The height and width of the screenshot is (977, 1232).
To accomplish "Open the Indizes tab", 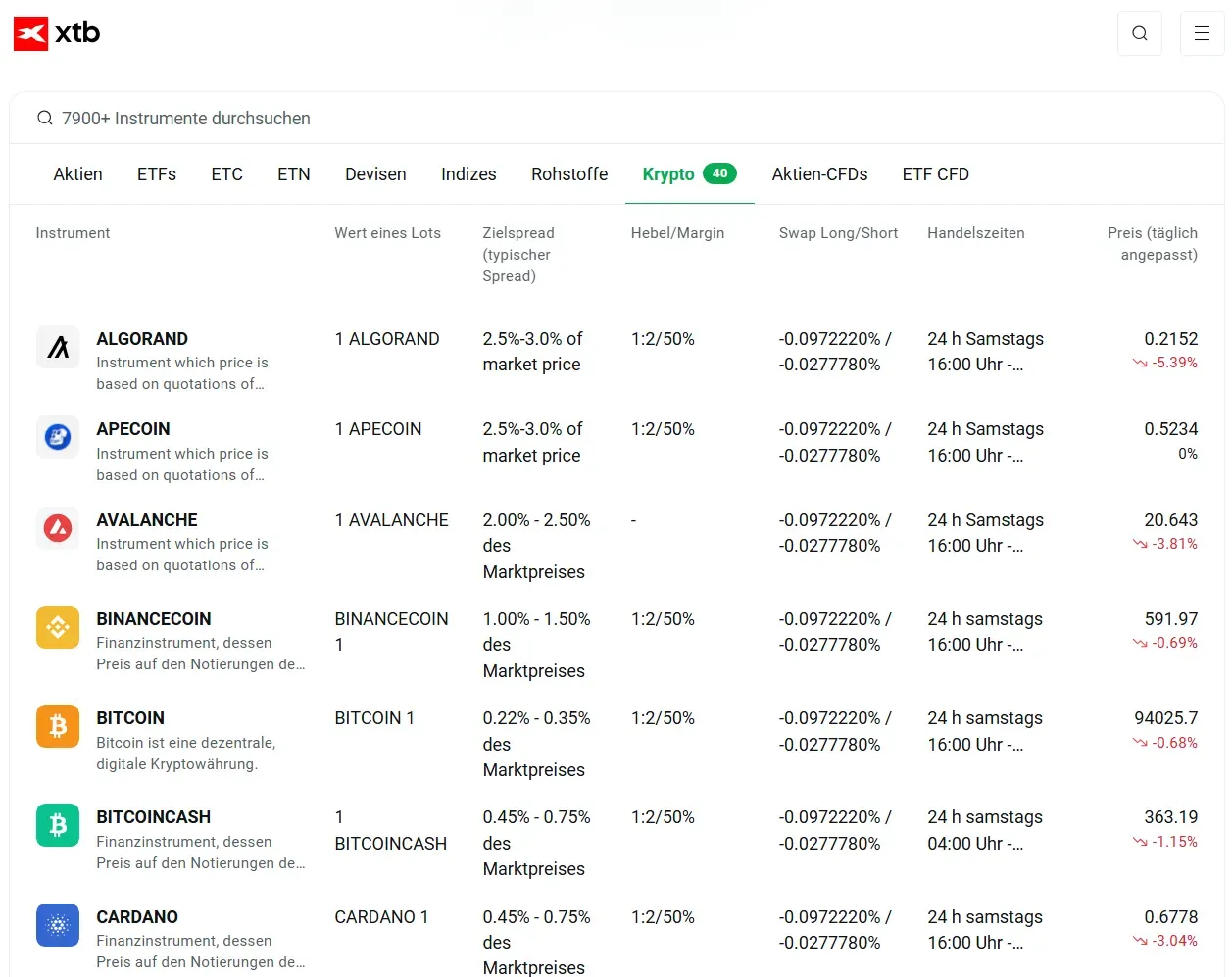I will [468, 174].
